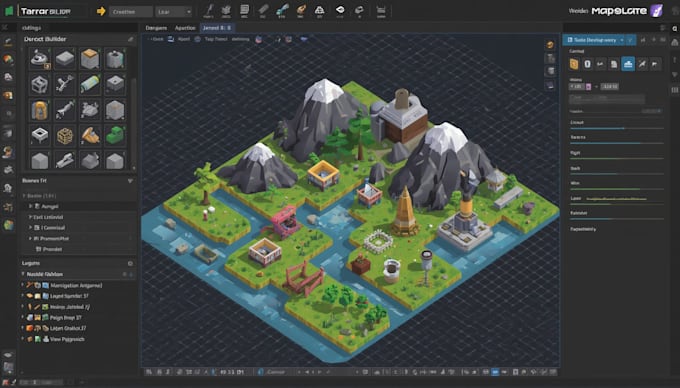Click 'elehining' in the viewport toolbar
Viewport: 680px width, 388px height.
click(240, 39)
